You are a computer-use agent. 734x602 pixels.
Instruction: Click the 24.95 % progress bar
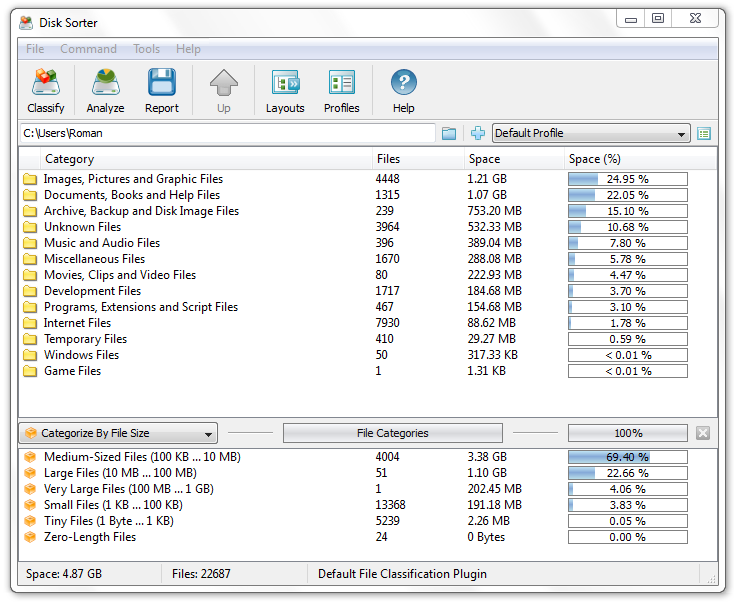pos(628,179)
